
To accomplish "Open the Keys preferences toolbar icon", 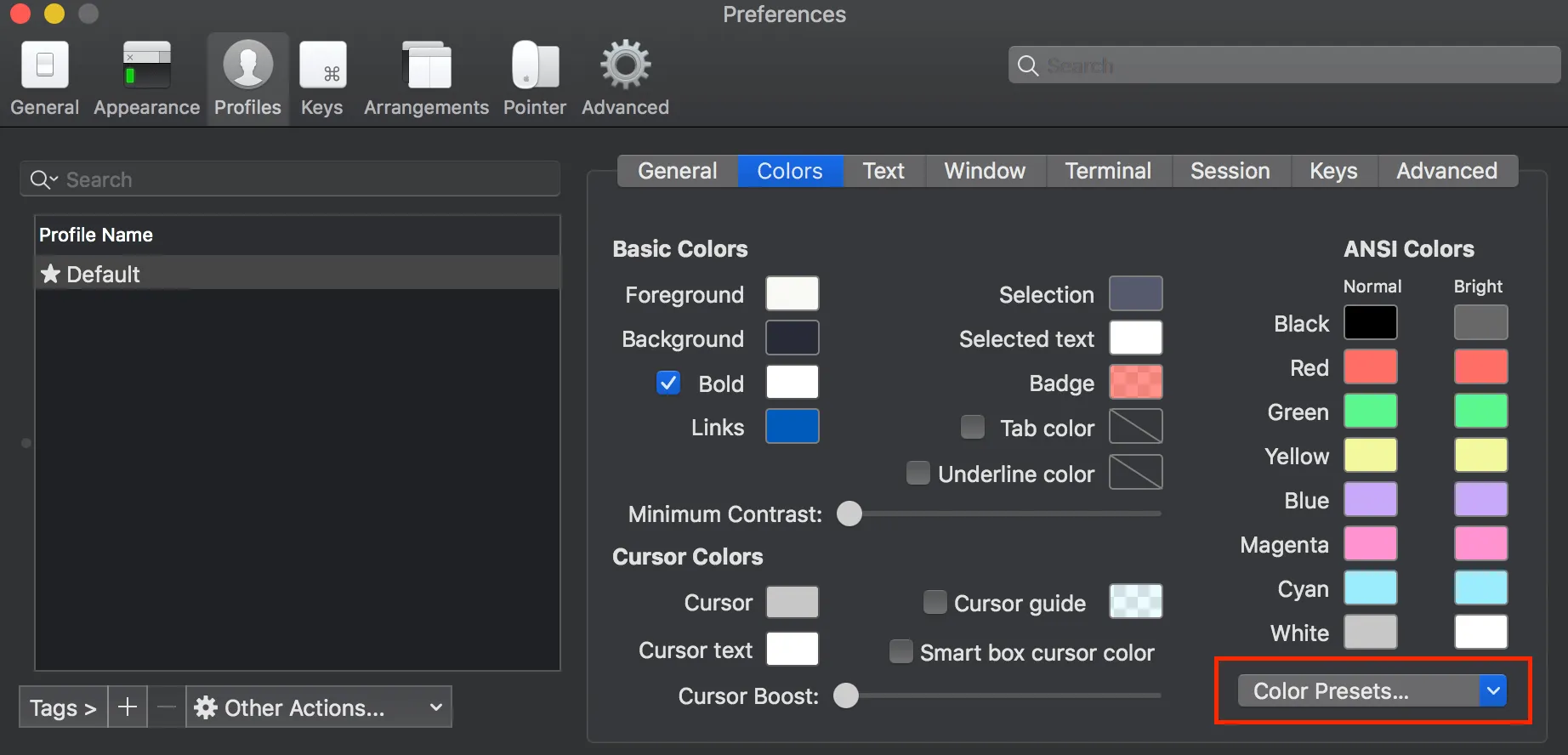I will (x=322, y=65).
